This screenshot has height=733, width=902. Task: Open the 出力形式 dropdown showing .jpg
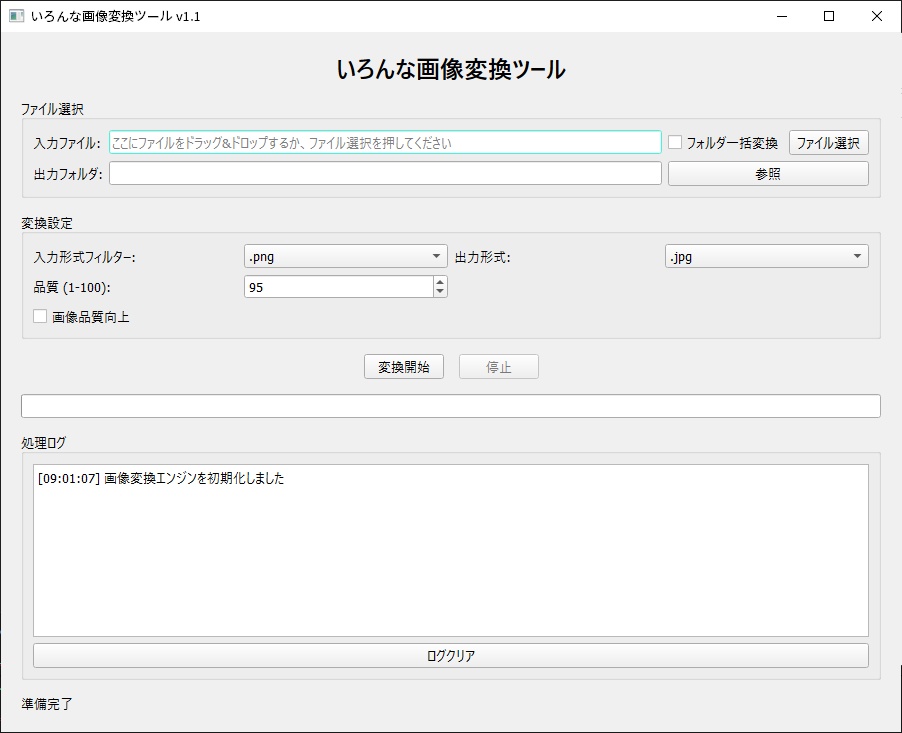[x=858, y=256]
